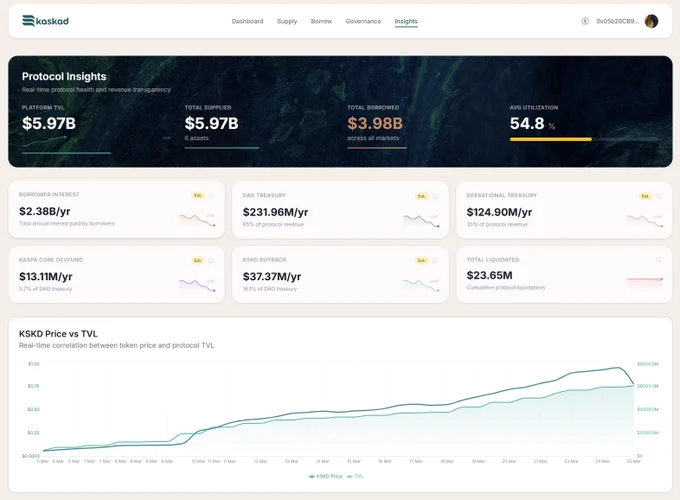Click the 54.8 % utilization value
680x500 pixels.
(x=533, y=124)
